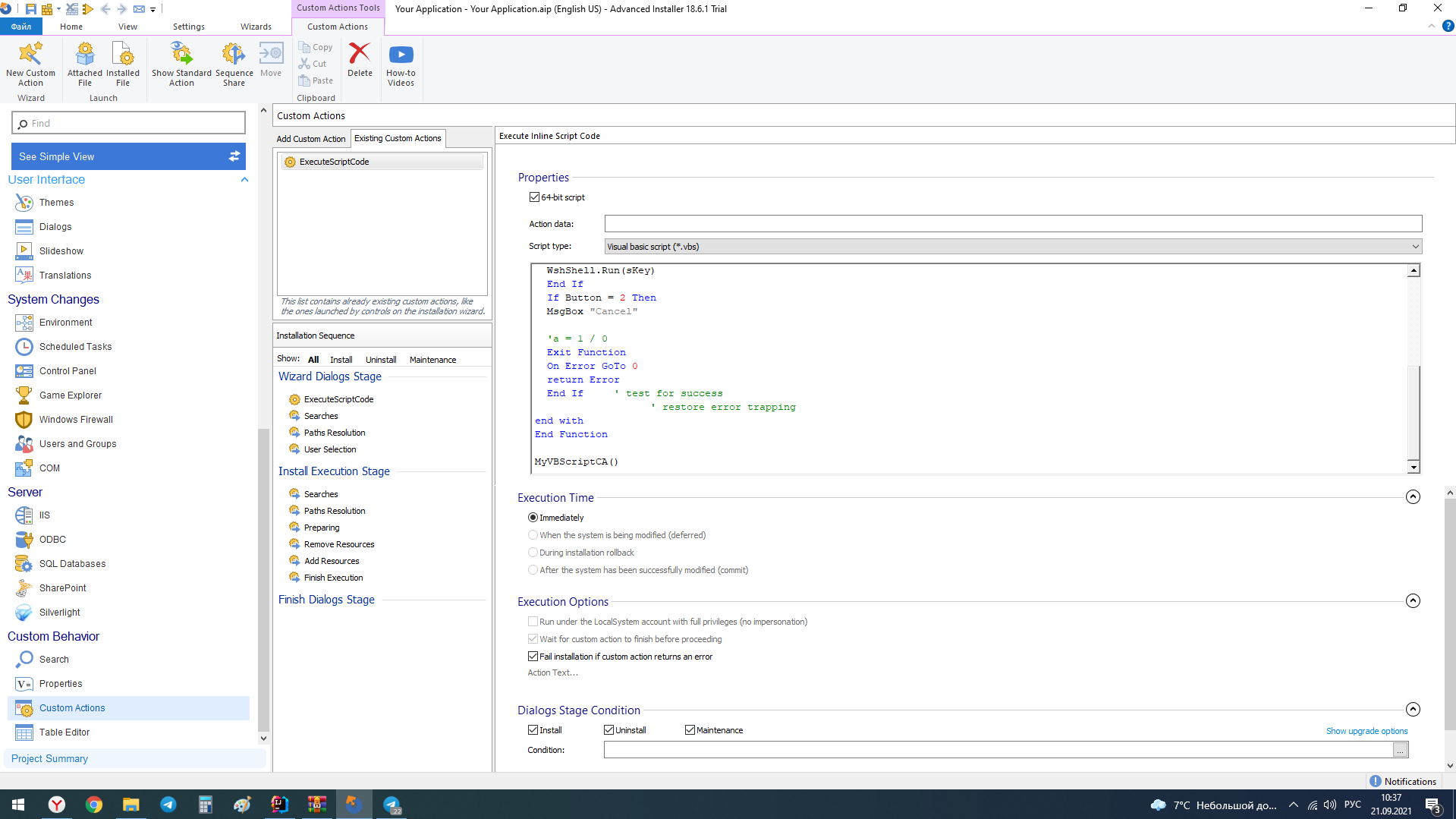Click the Action Text link
Viewport: 1456px width, 819px height.
(x=552, y=673)
